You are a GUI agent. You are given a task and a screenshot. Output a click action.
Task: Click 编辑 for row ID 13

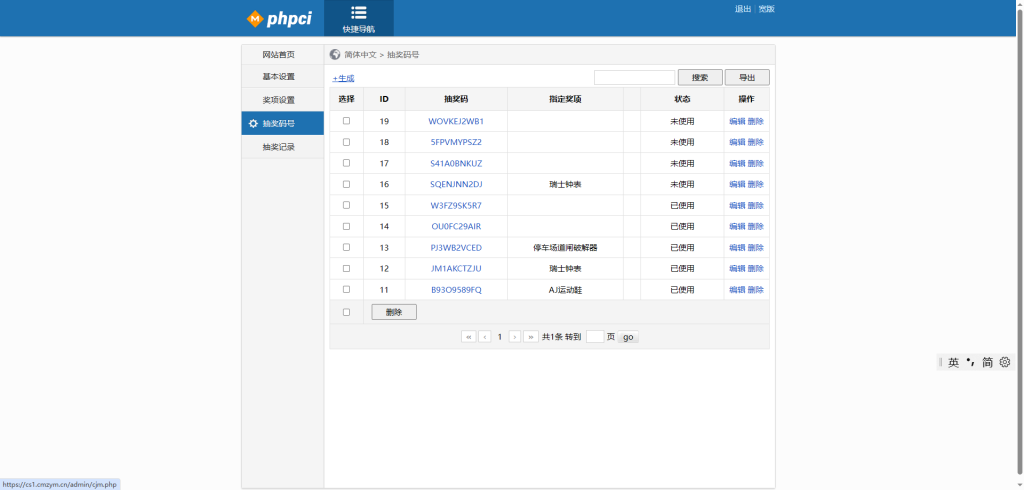(x=737, y=247)
